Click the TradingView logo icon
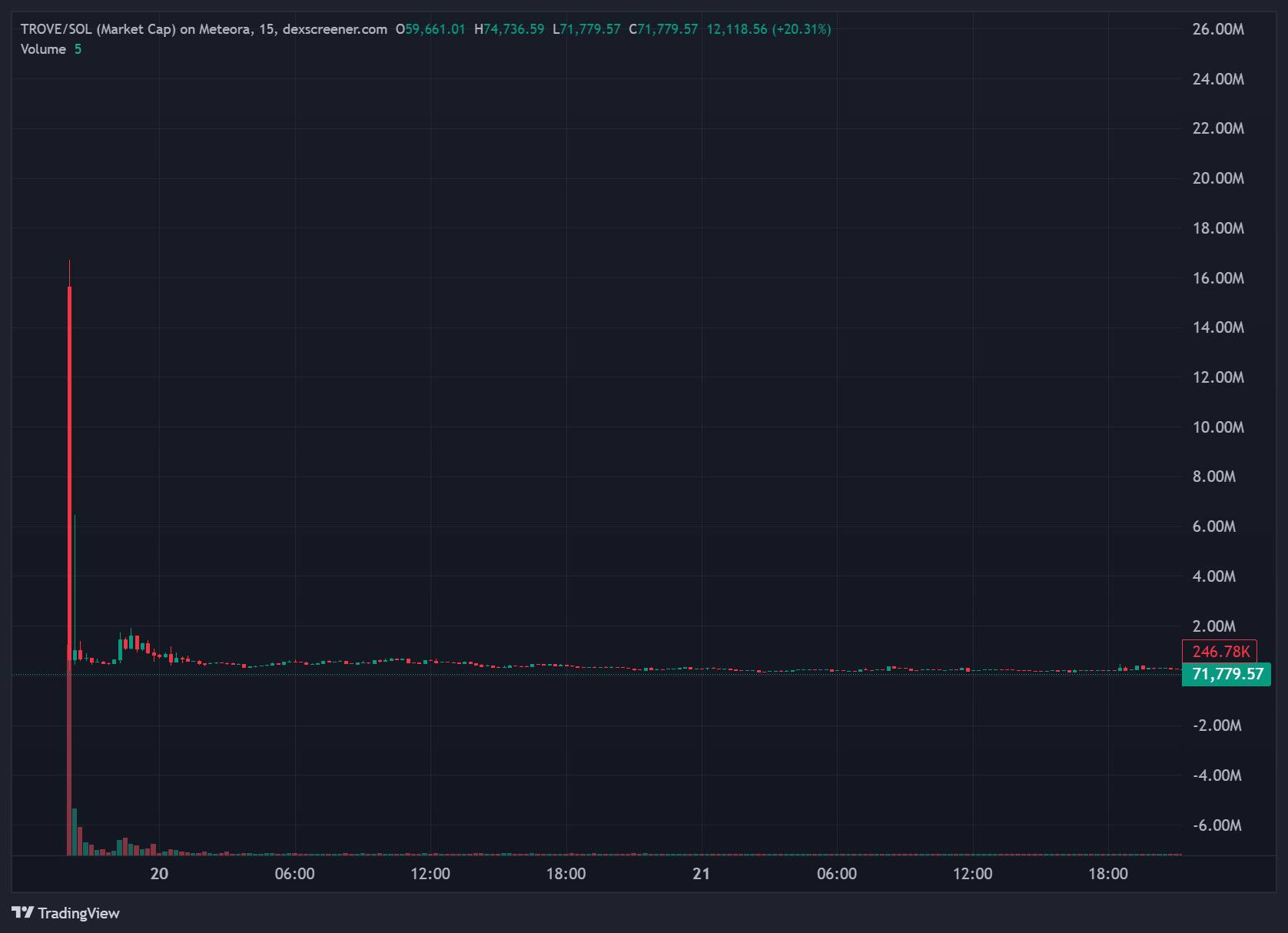The width and height of the screenshot is (1288, 933). 22,912
